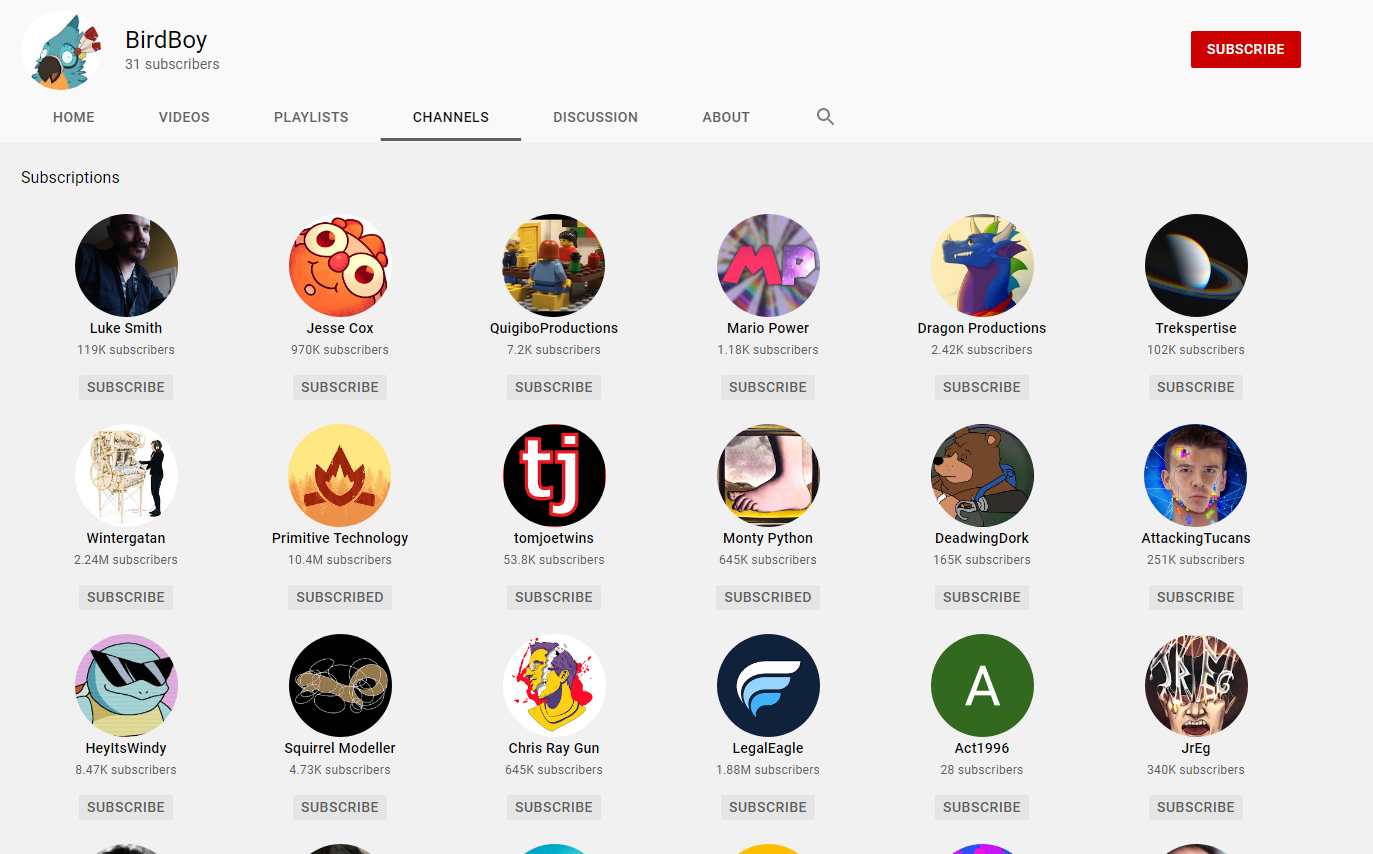Screen dimensions: 1373x854
Task: Subscribe to DeadwingDork
Action: 982,597
